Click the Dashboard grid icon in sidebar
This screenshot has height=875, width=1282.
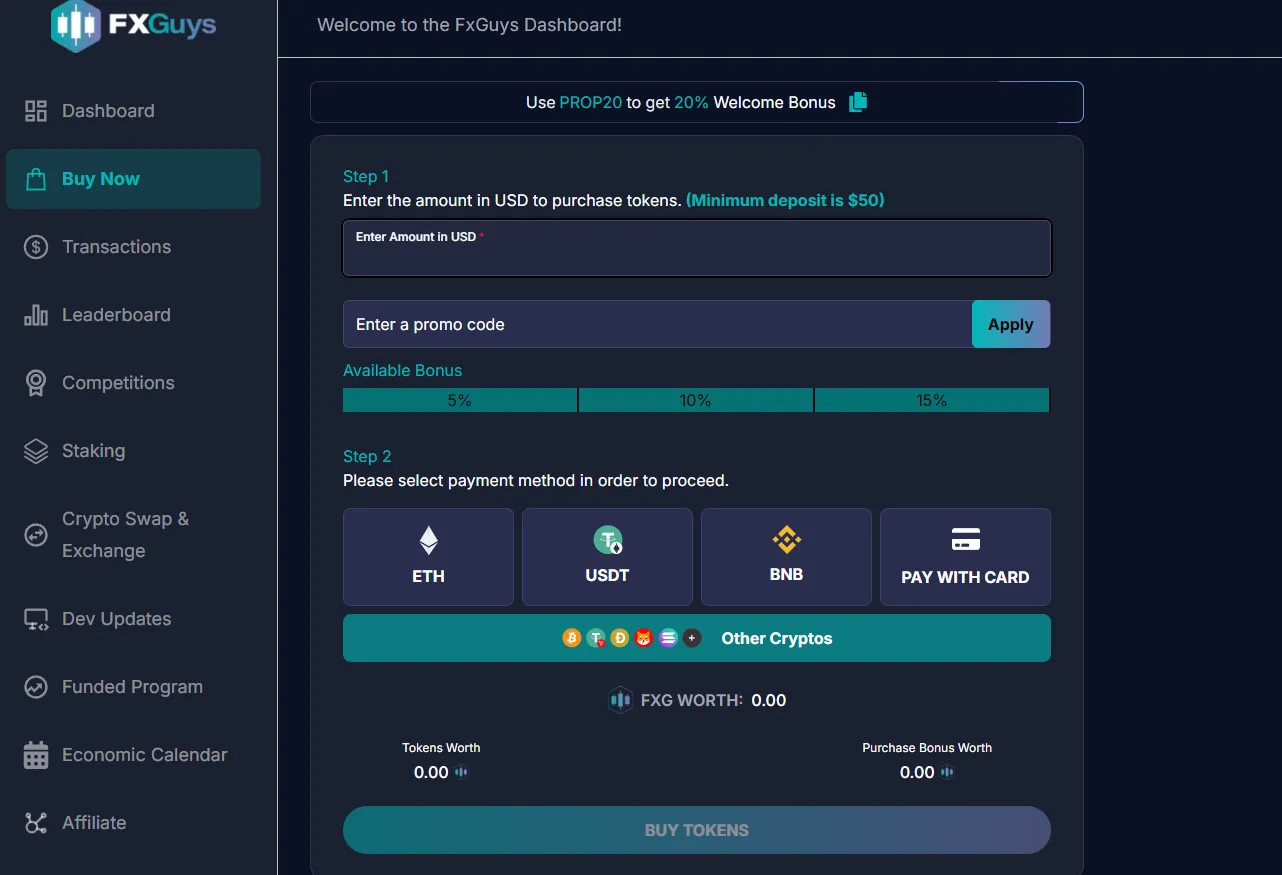point(36,111)
